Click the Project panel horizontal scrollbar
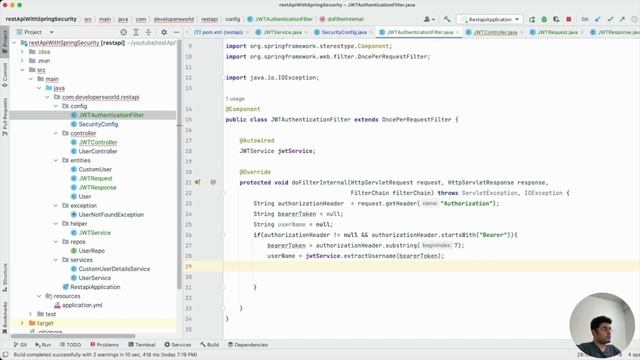 click(73, 336)
